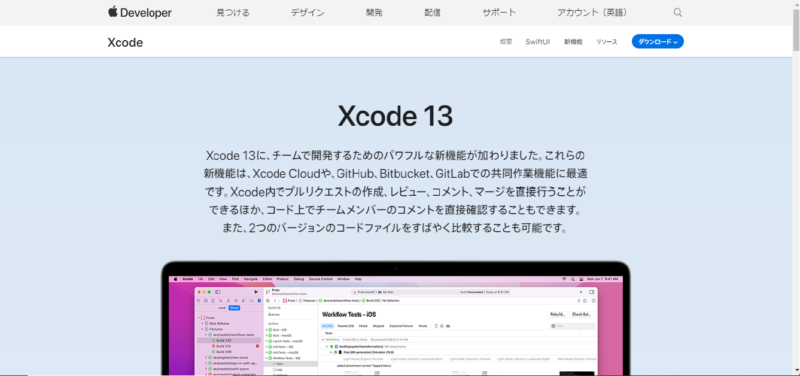Click the scrollbar up arrow
The height and width of the screenshot is (376, 800).
pyautogui.click(x=796, y=4)
